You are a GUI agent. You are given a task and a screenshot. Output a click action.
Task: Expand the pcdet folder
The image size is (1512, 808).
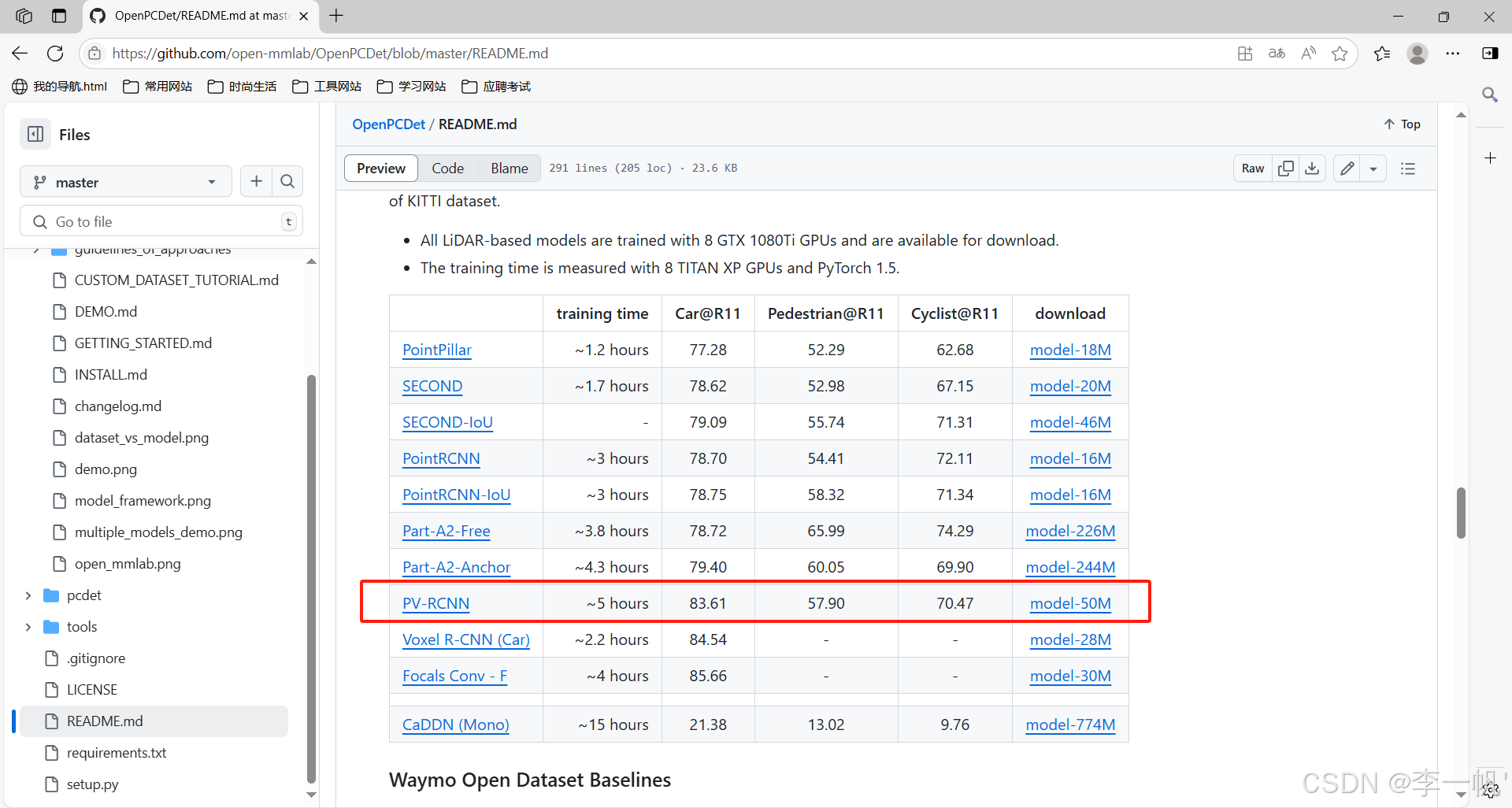(x=28, y=595)
